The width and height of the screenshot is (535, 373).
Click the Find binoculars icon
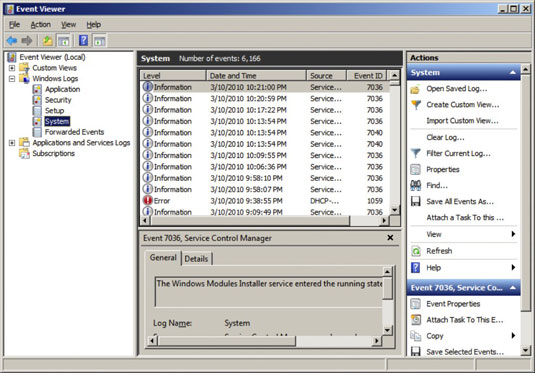pos(415,185)
